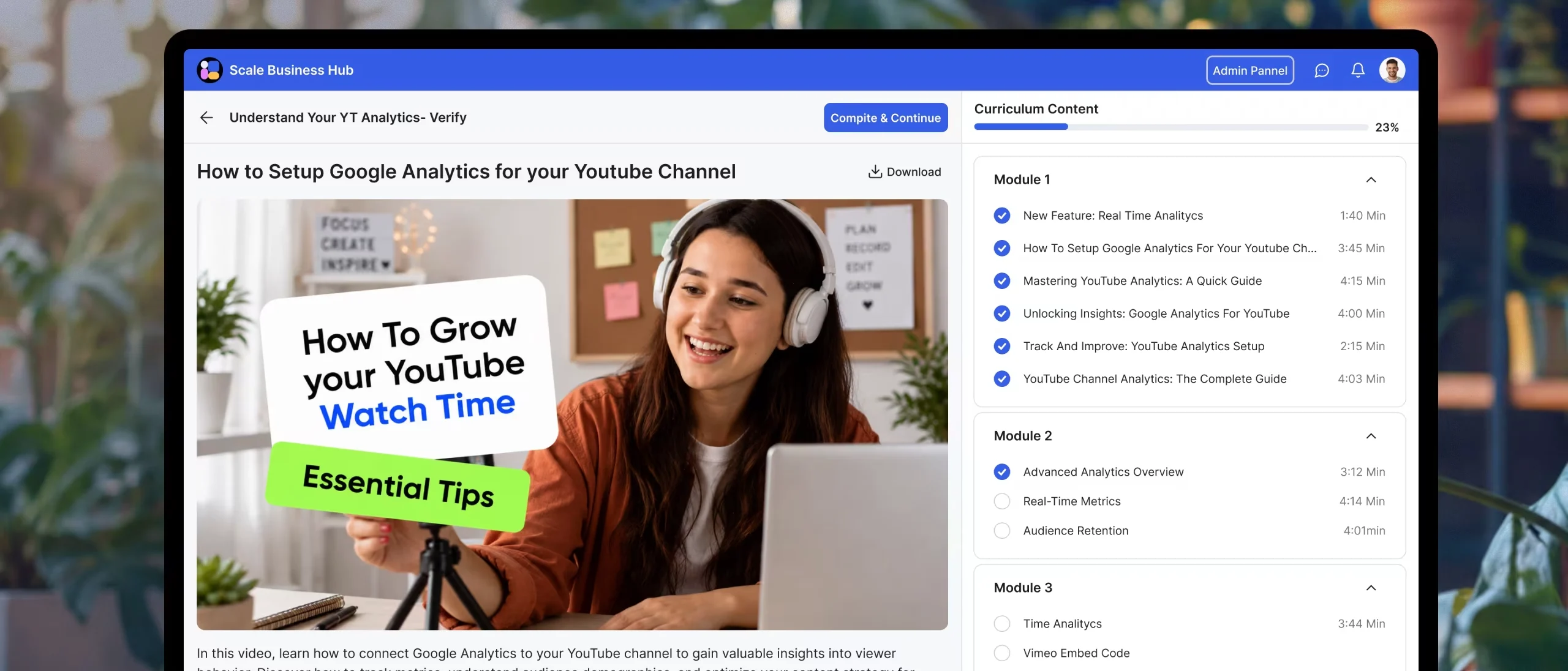Collapse the Module 1 section
The width and height of the screenshot is (1568, 671).
(1371, 179)
